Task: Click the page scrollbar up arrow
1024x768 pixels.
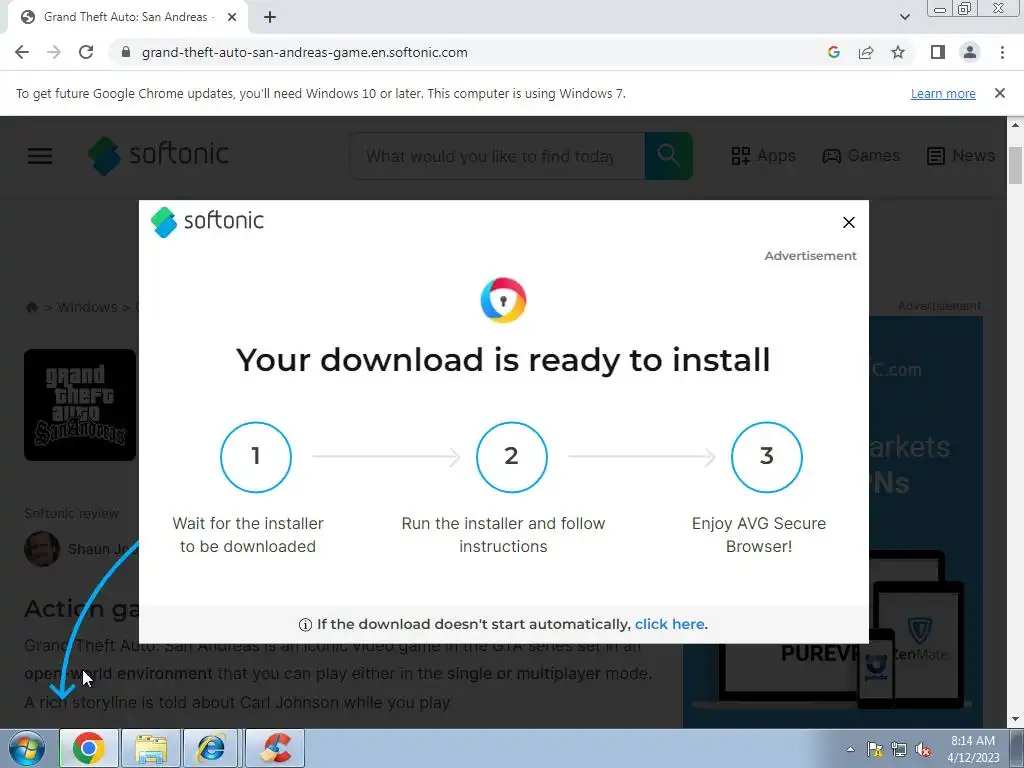Action: (1016, 124)
